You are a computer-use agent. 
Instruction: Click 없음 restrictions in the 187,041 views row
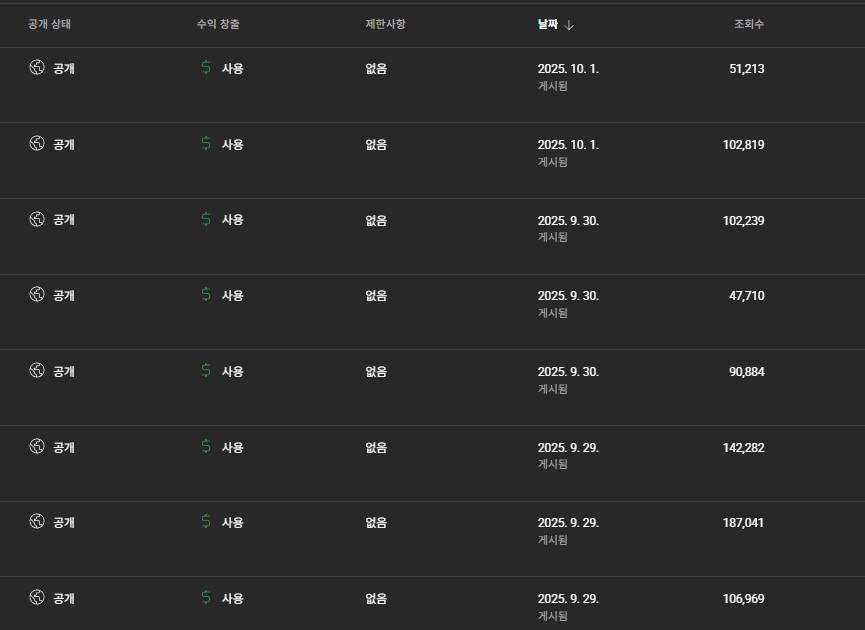tap(376, 522)
